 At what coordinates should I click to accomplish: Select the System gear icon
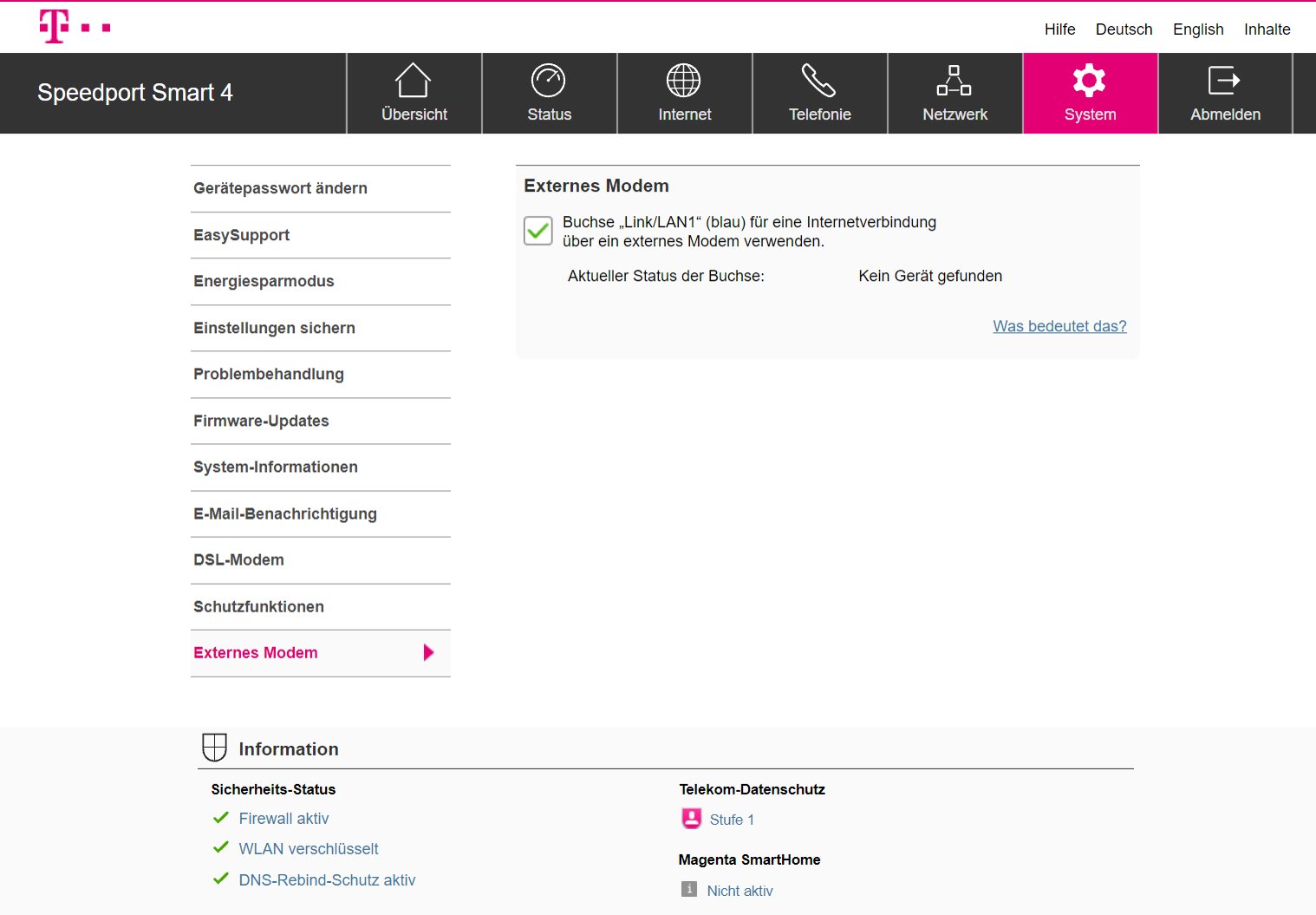[x=1090, y=81]
